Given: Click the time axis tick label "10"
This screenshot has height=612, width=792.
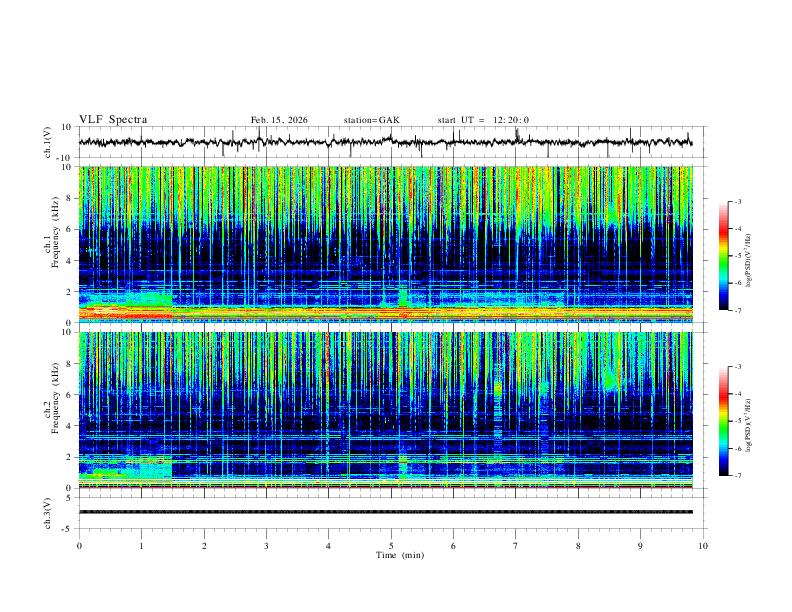Looking at the screenshot, I should pyautogui.click(x=703, y=546).
